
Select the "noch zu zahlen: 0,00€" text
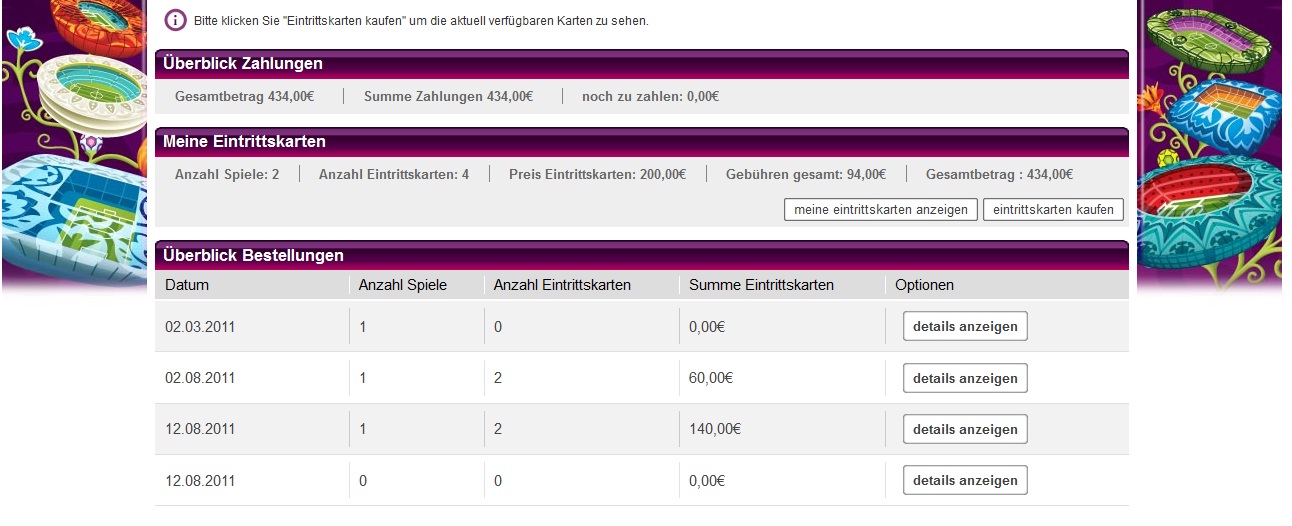[650, 97]
